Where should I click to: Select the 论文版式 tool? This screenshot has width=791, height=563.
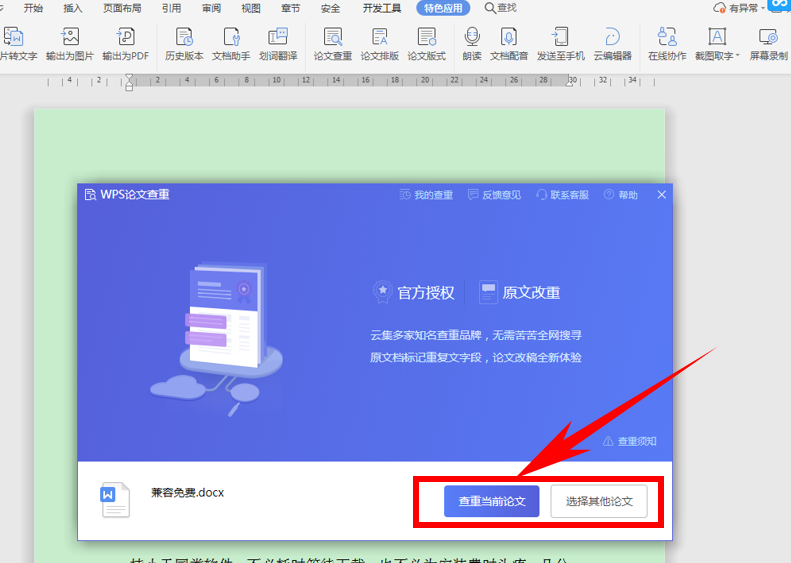[427, 44]
